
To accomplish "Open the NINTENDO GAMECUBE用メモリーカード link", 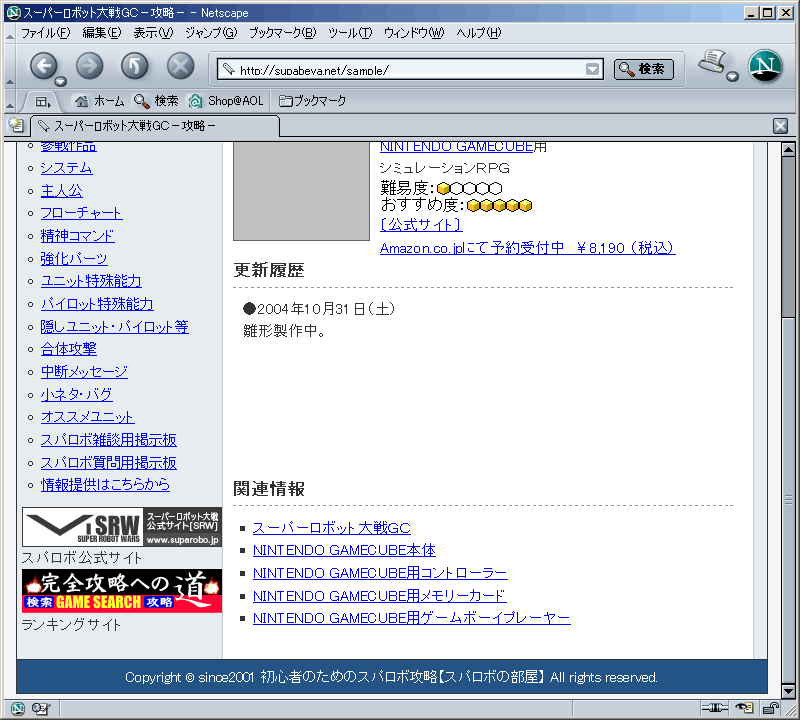I will point(380,596).
